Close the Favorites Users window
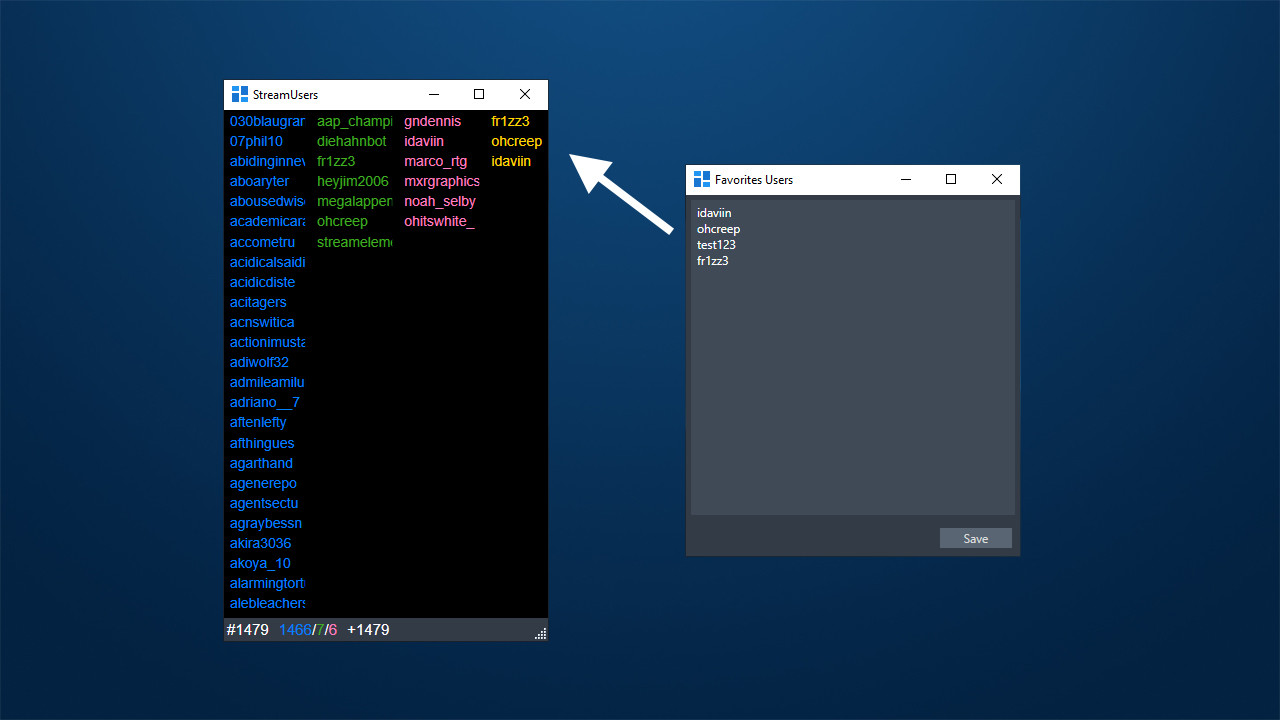The height and width of the screenshot is (720, 1280). pyautogui.click(x=997, y=180)
